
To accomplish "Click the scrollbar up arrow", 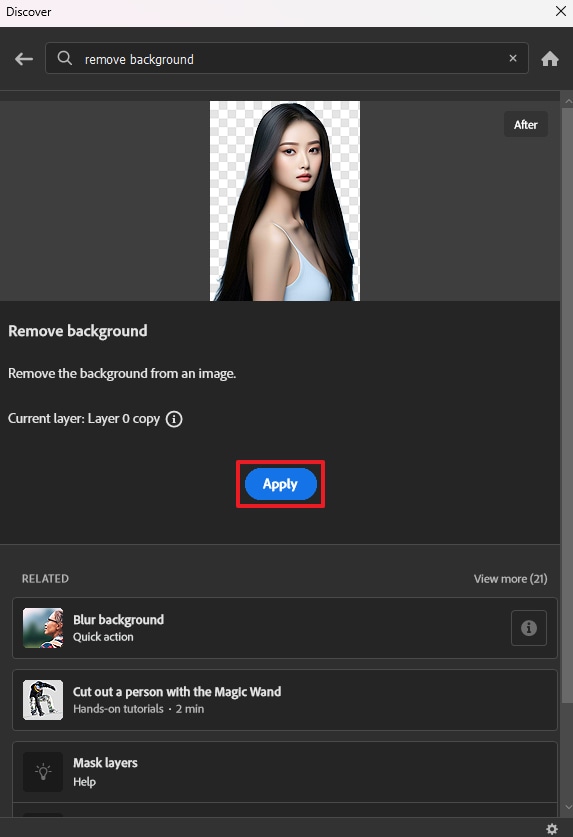I will click(x=567, y=101).
